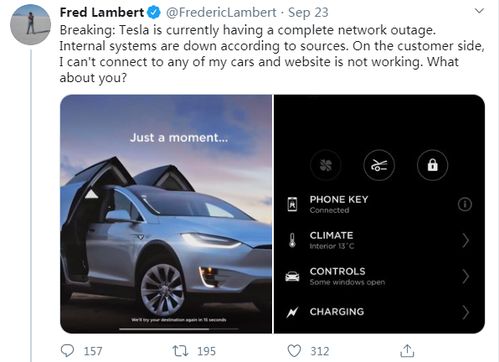Open the Sep 23 tweet timestamp
Image resolution: width=499 pixels, height=362 pixels.
(308, 13)
